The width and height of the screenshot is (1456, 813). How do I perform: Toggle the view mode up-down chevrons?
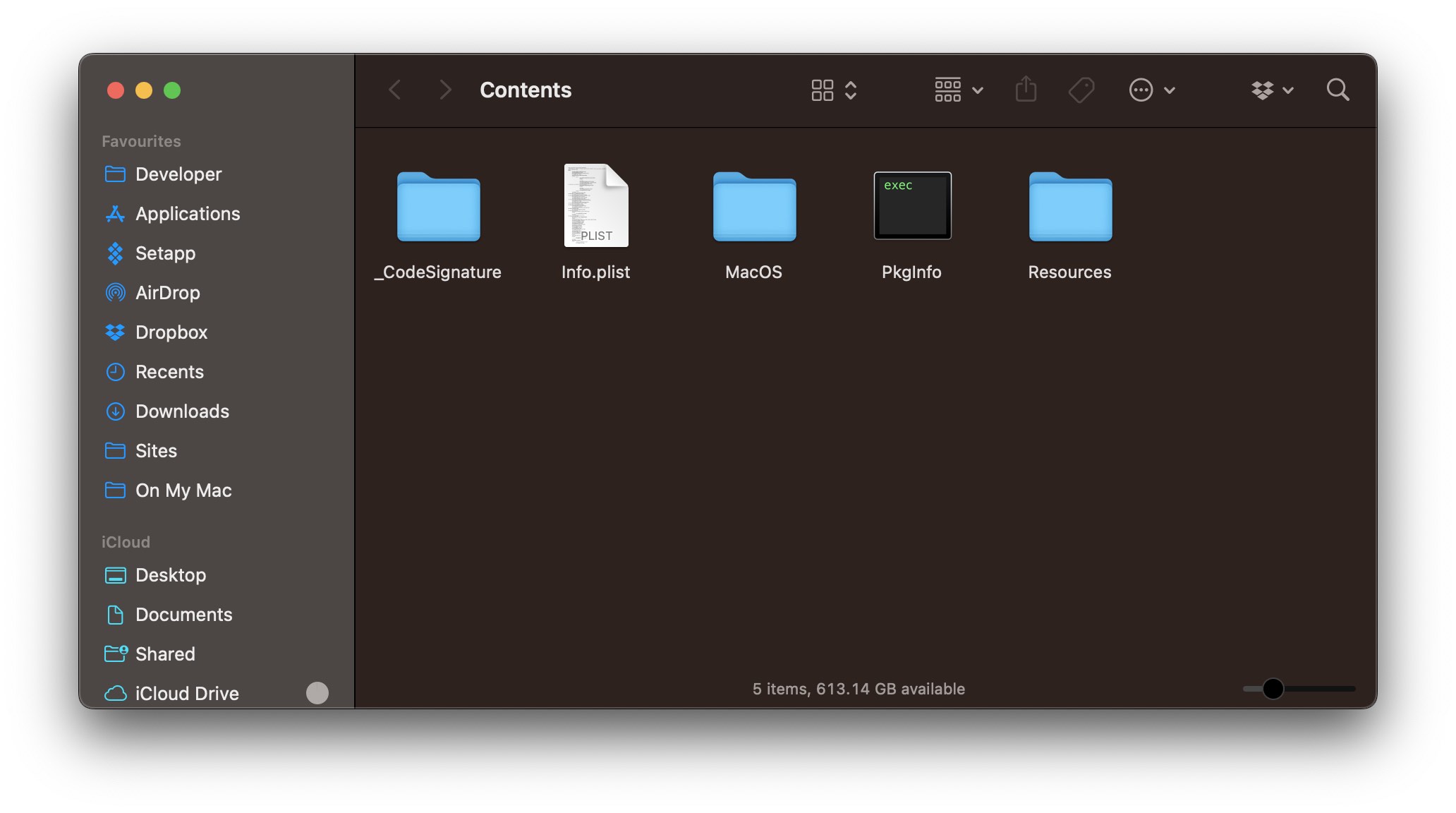point(851,90)
